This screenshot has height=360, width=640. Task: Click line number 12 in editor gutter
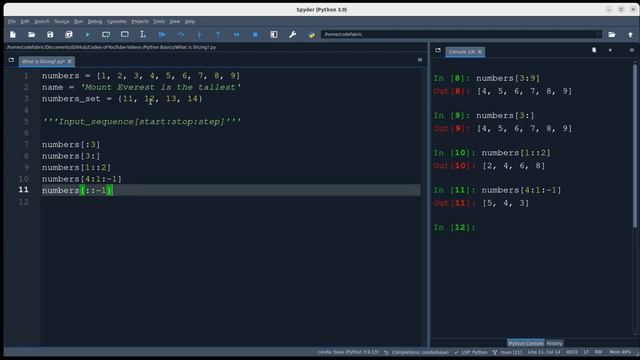(x=23, y=202)
